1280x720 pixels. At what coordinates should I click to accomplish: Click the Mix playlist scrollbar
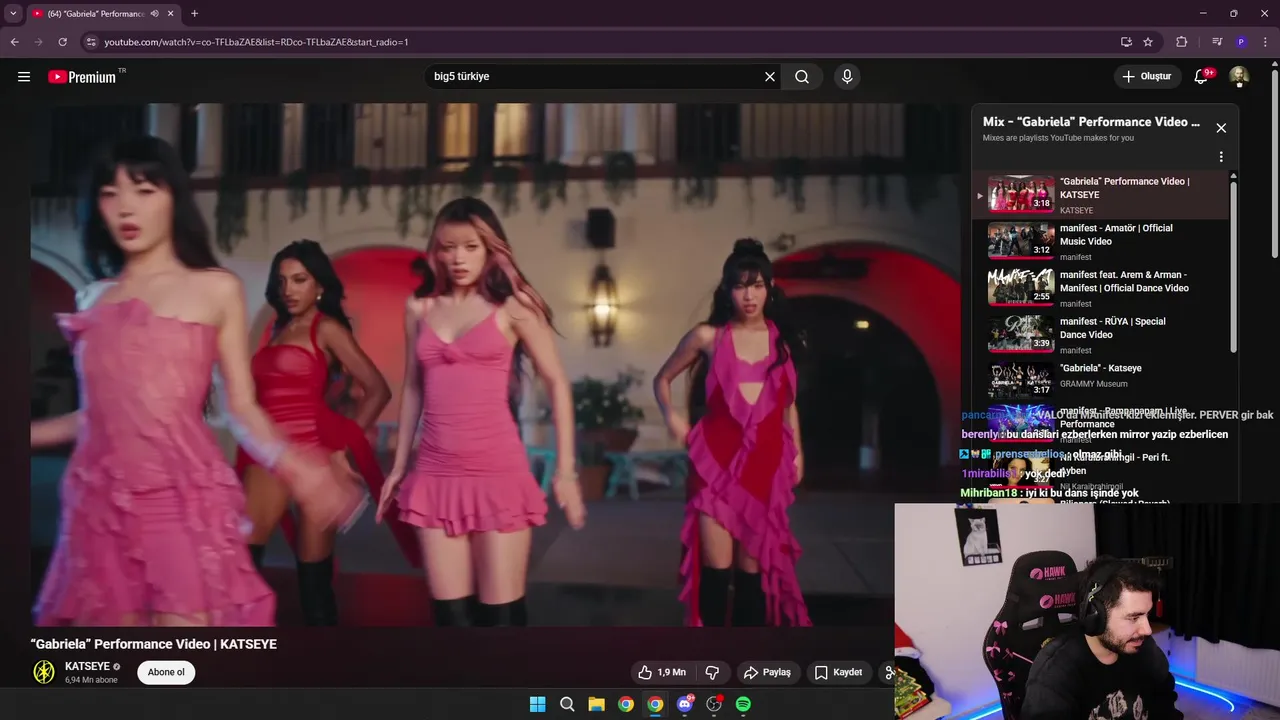coord(1233,265)
